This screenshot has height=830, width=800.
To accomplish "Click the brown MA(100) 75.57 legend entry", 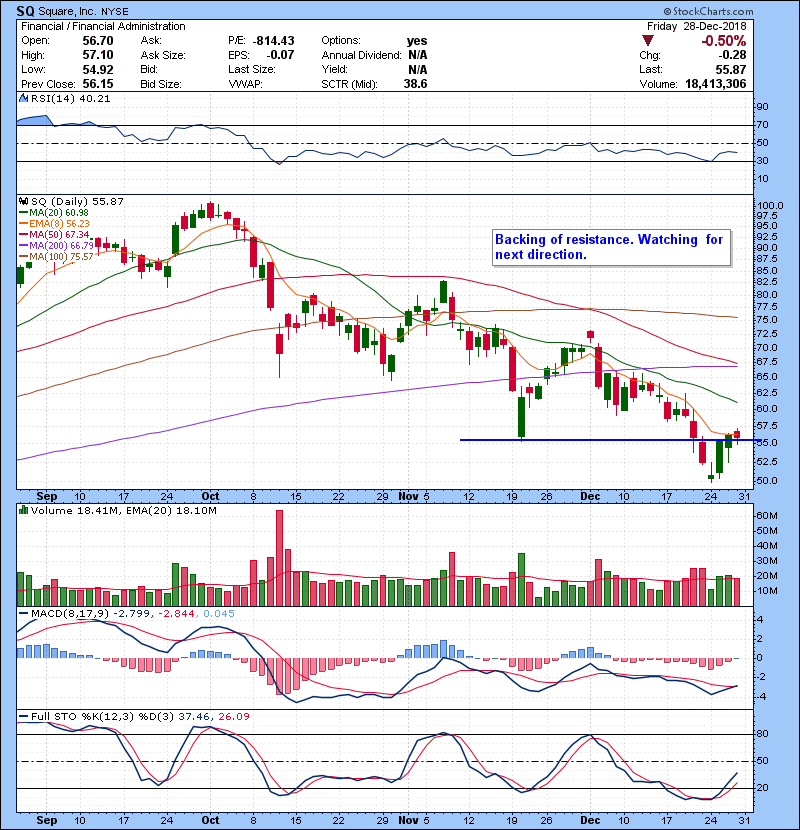I will 56,257.
